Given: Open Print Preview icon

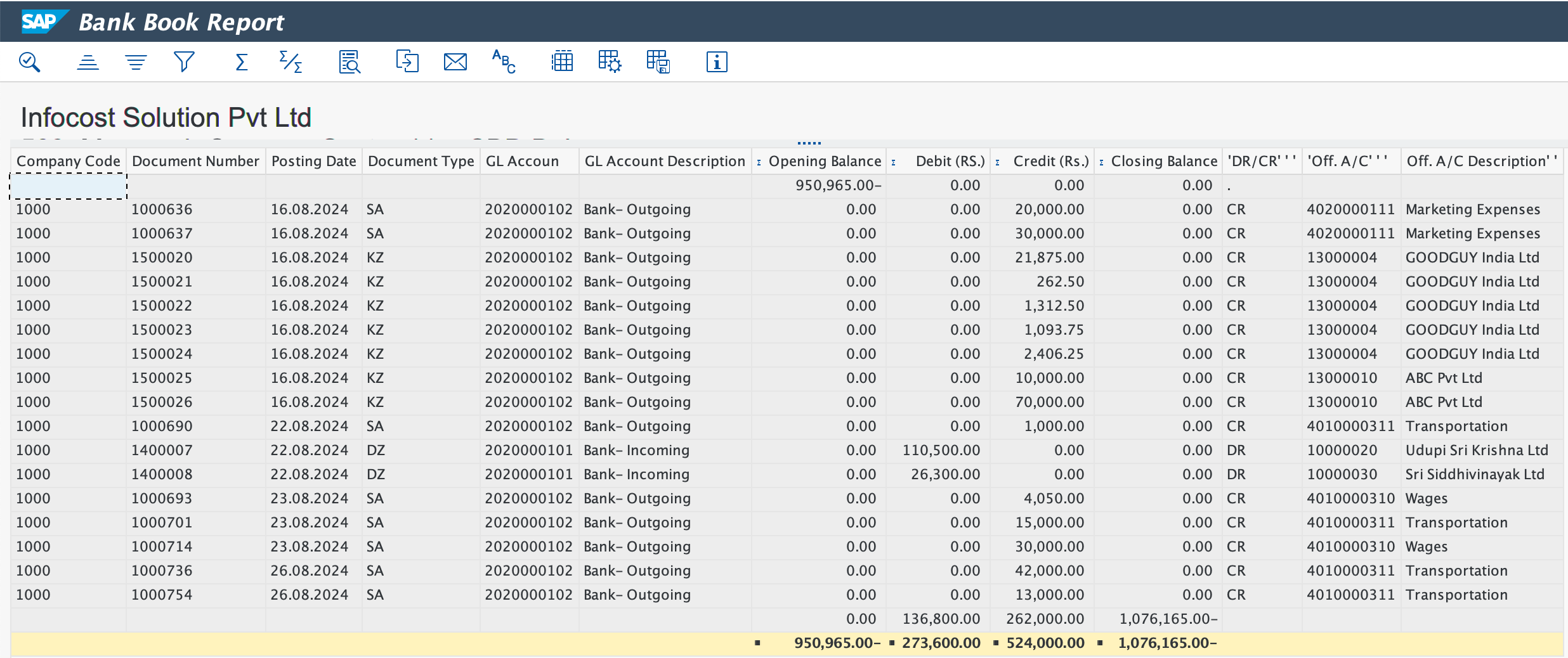Looking at the screenshot, I should coord(349,62).
